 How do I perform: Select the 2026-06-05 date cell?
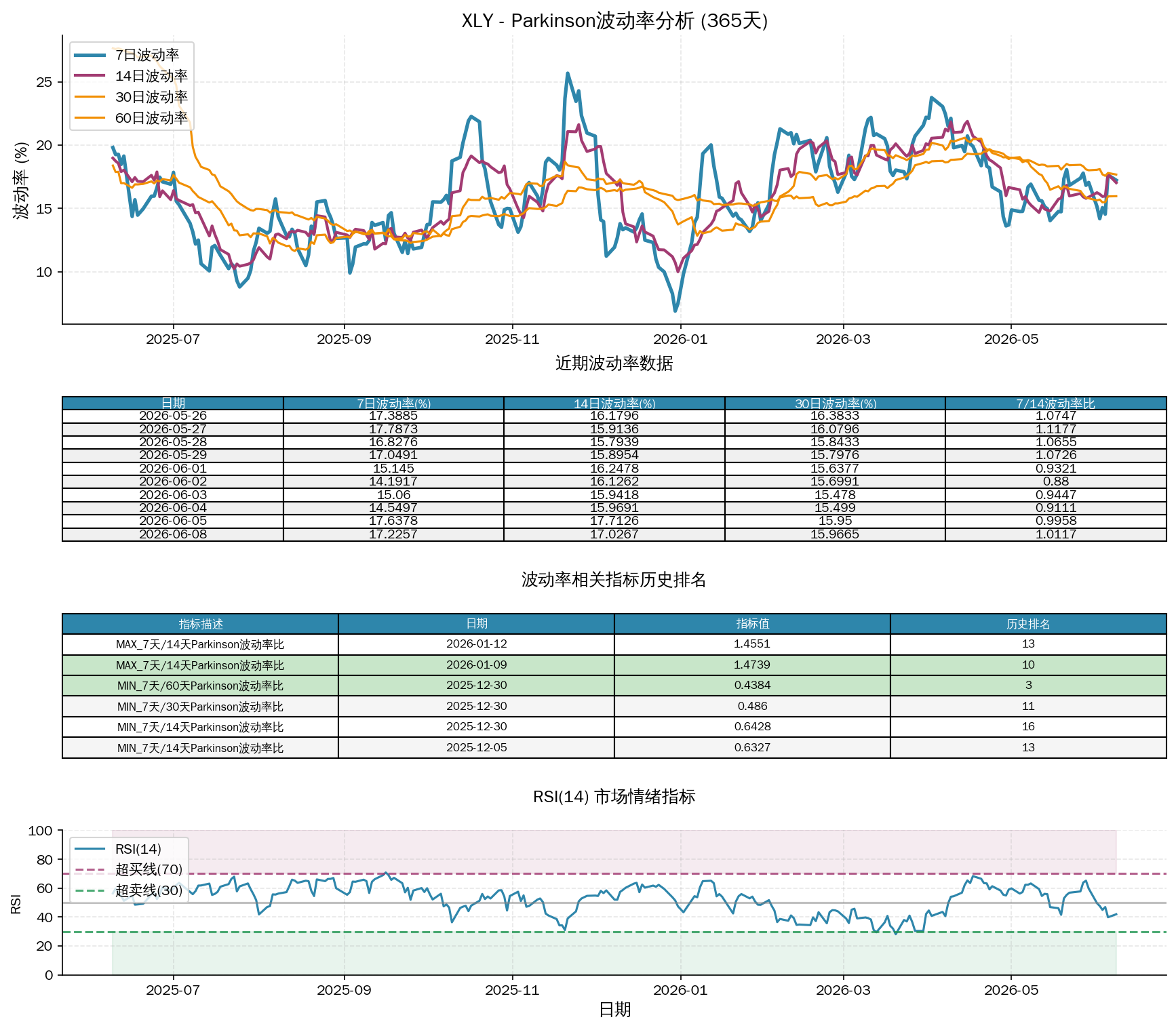(x=173, y=521)
